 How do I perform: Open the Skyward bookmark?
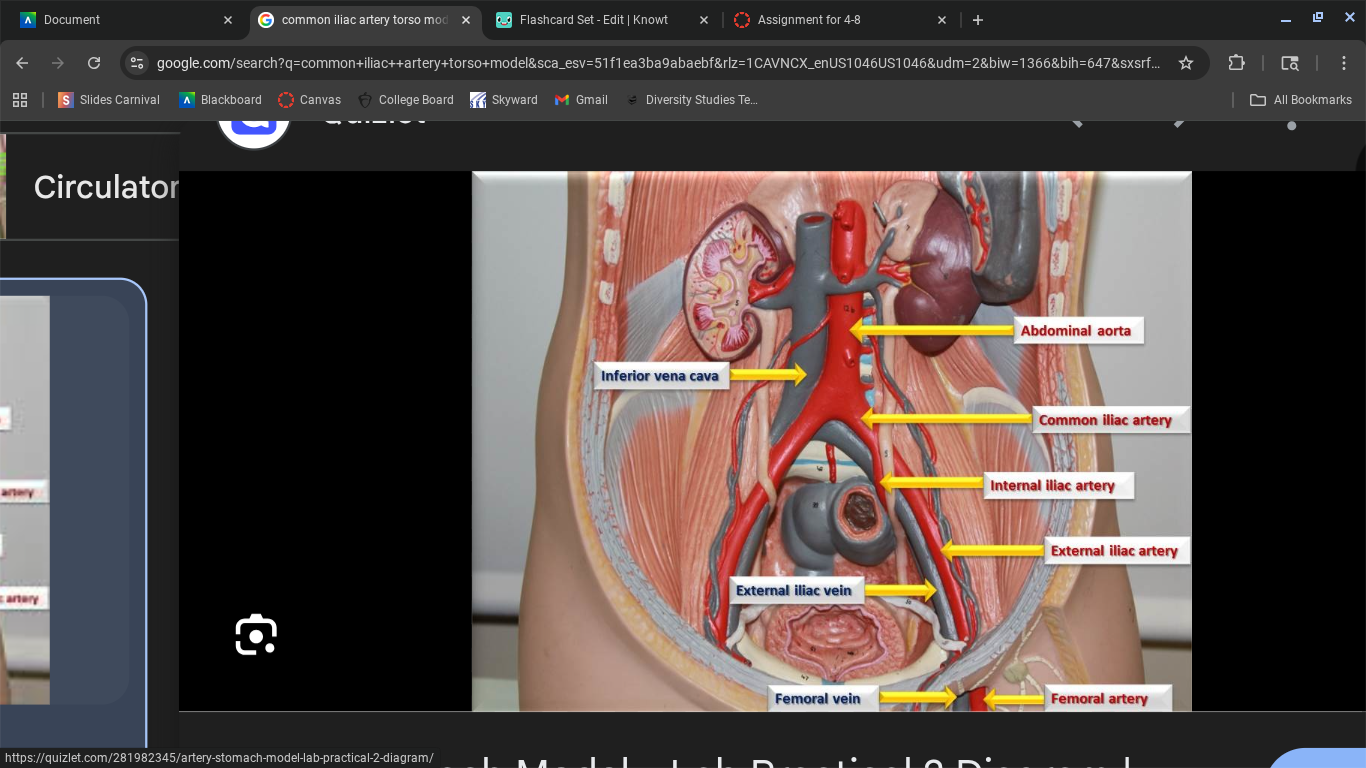click(x=504, y=100)
